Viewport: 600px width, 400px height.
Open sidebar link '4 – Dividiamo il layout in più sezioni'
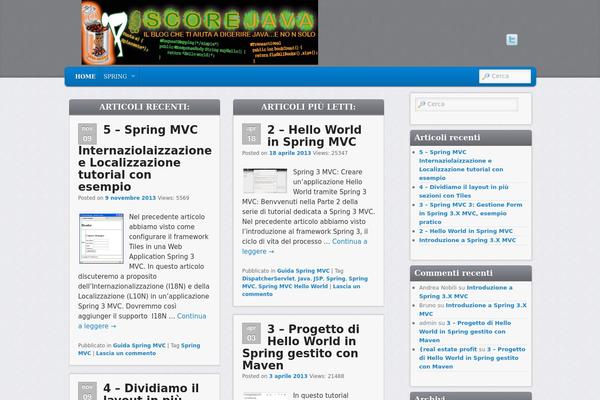pos(464,191)
